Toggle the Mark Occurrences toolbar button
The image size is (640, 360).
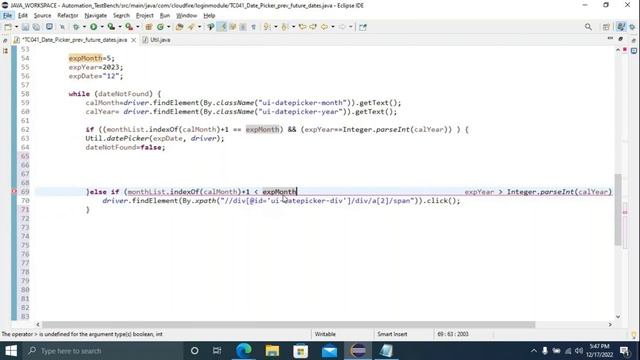(x=222, y=27)
